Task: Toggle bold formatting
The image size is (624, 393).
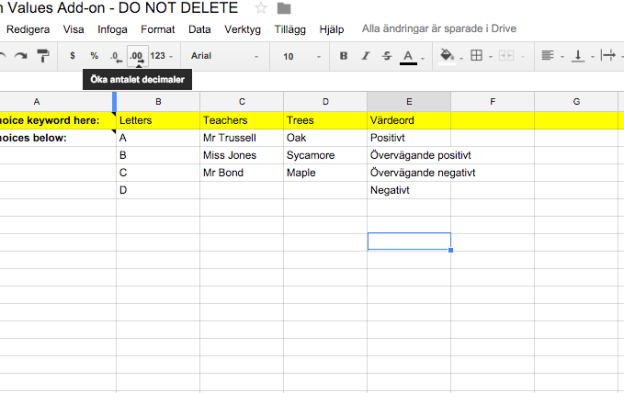Action: (x=343, y=56)
